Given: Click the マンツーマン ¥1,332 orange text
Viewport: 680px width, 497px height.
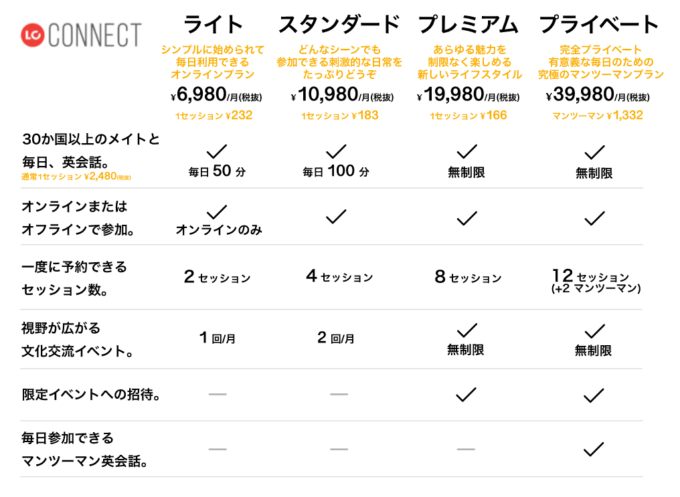Looking at the screenshot, I should pyautogui.click(x=597, y=115).
